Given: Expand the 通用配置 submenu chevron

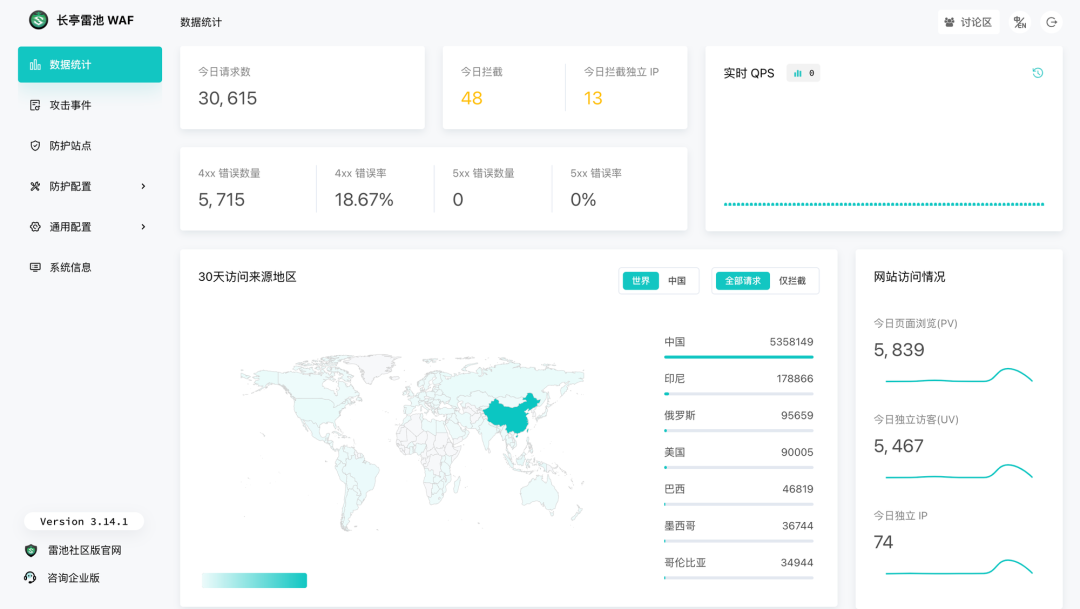Looking at the screenshot, I should click(x=143, y=226).
